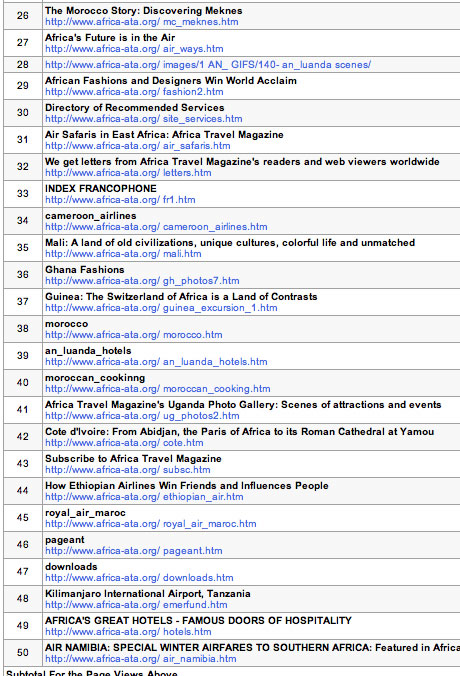Open the downloads.htm link
Viewport: 460px width, 676px height.
click(139, 578)
